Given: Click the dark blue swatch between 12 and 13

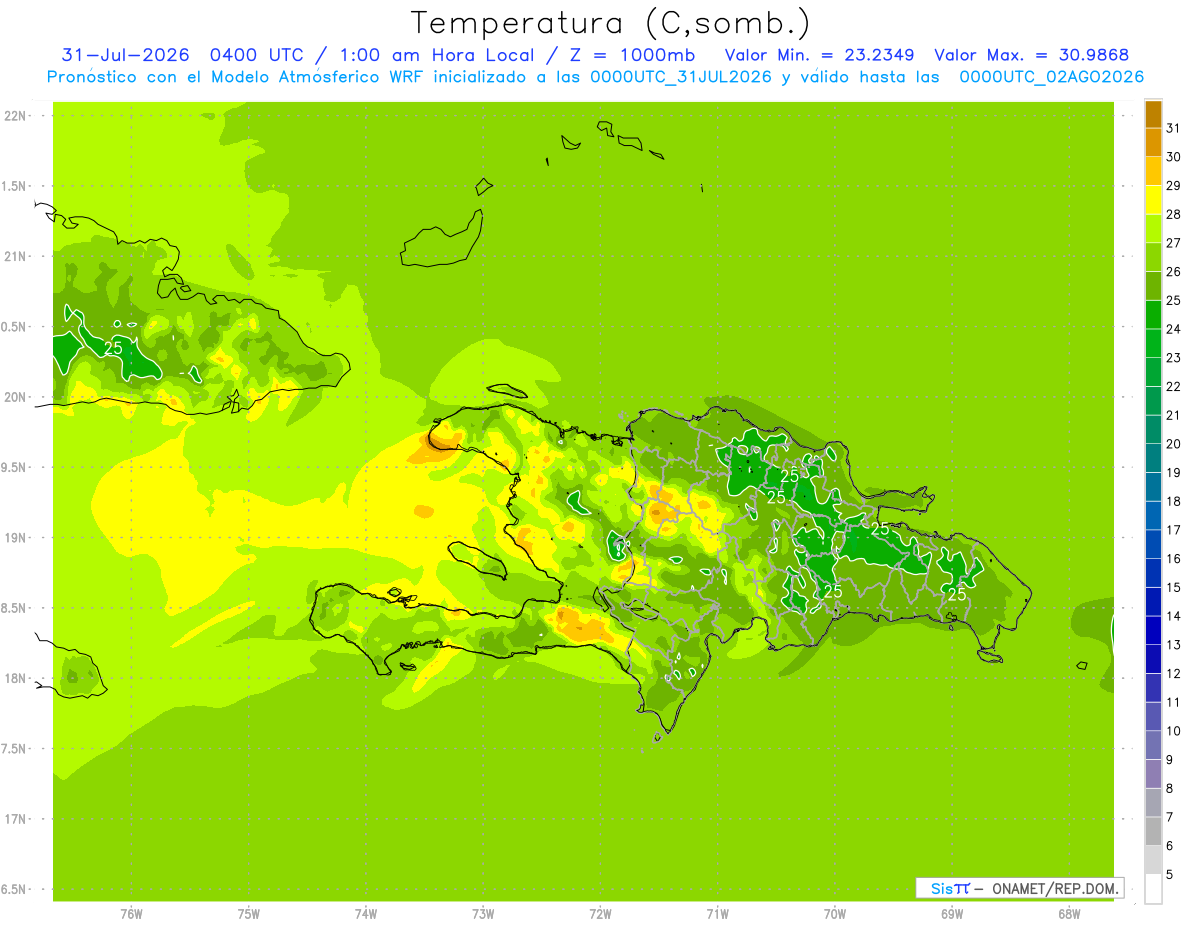Looking at the screenshot, I should coord(1153,660).
